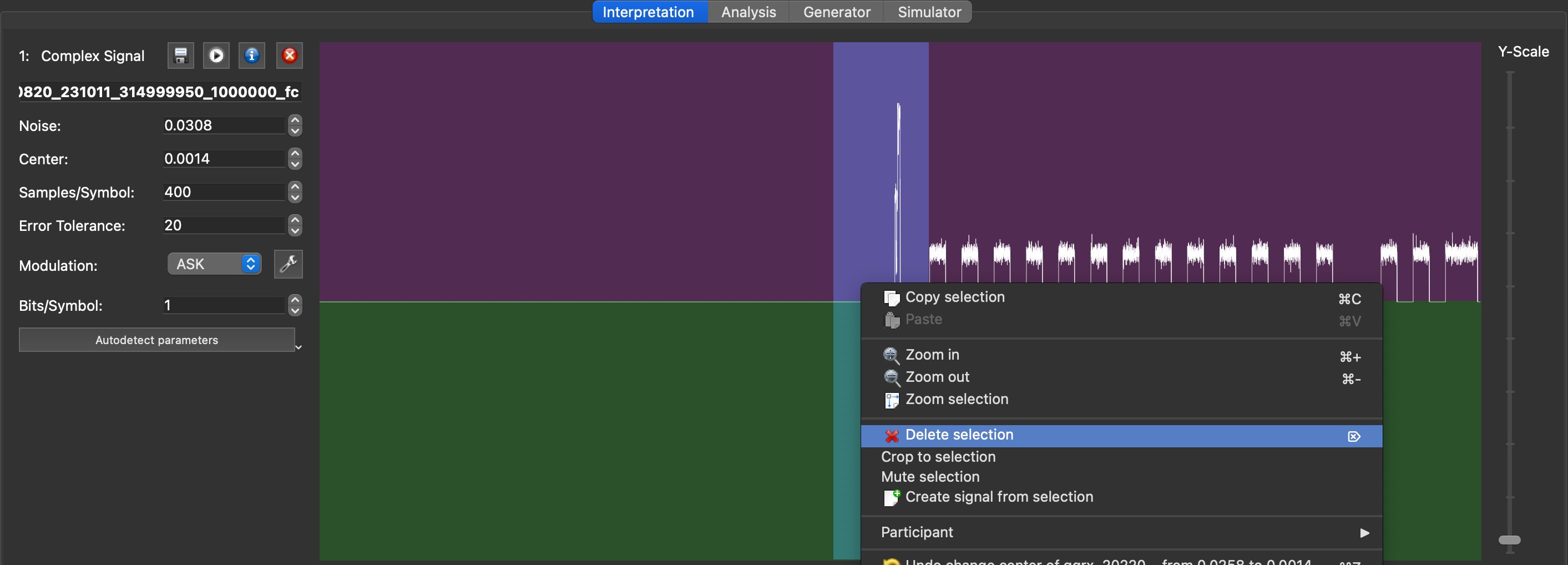Increase Samples/Symbol with up arrow
The image size is (1568, 565).
click(x=295, y=187)
